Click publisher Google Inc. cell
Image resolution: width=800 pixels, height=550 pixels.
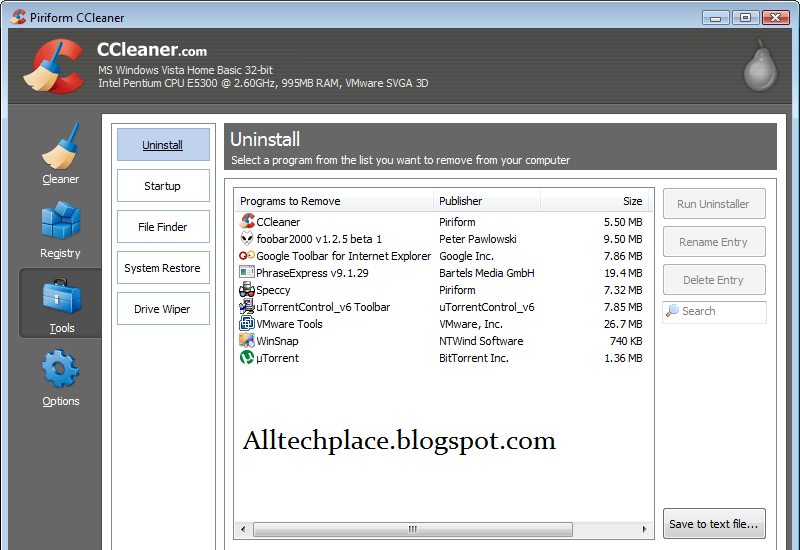[466, 256]
